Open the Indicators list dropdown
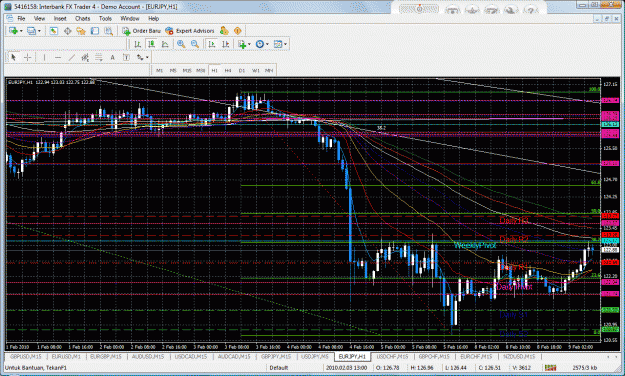Screen dimensions: 625x376 (244, 44)
